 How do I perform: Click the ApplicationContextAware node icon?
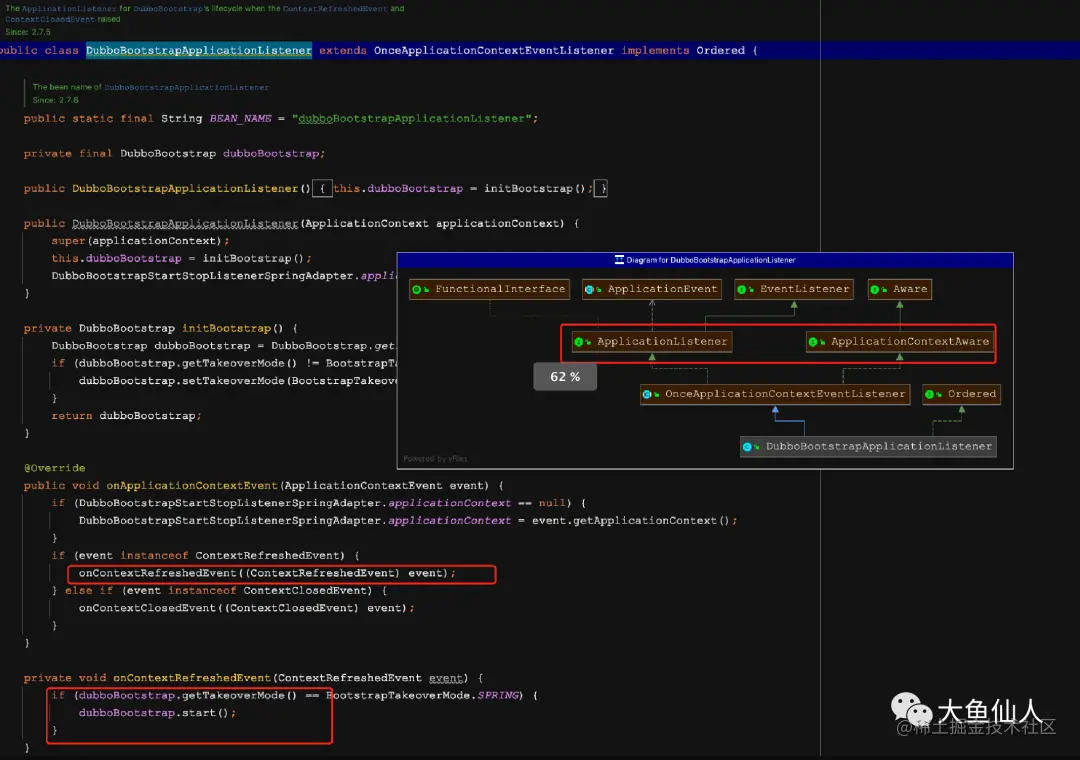(x=813, y=342)
